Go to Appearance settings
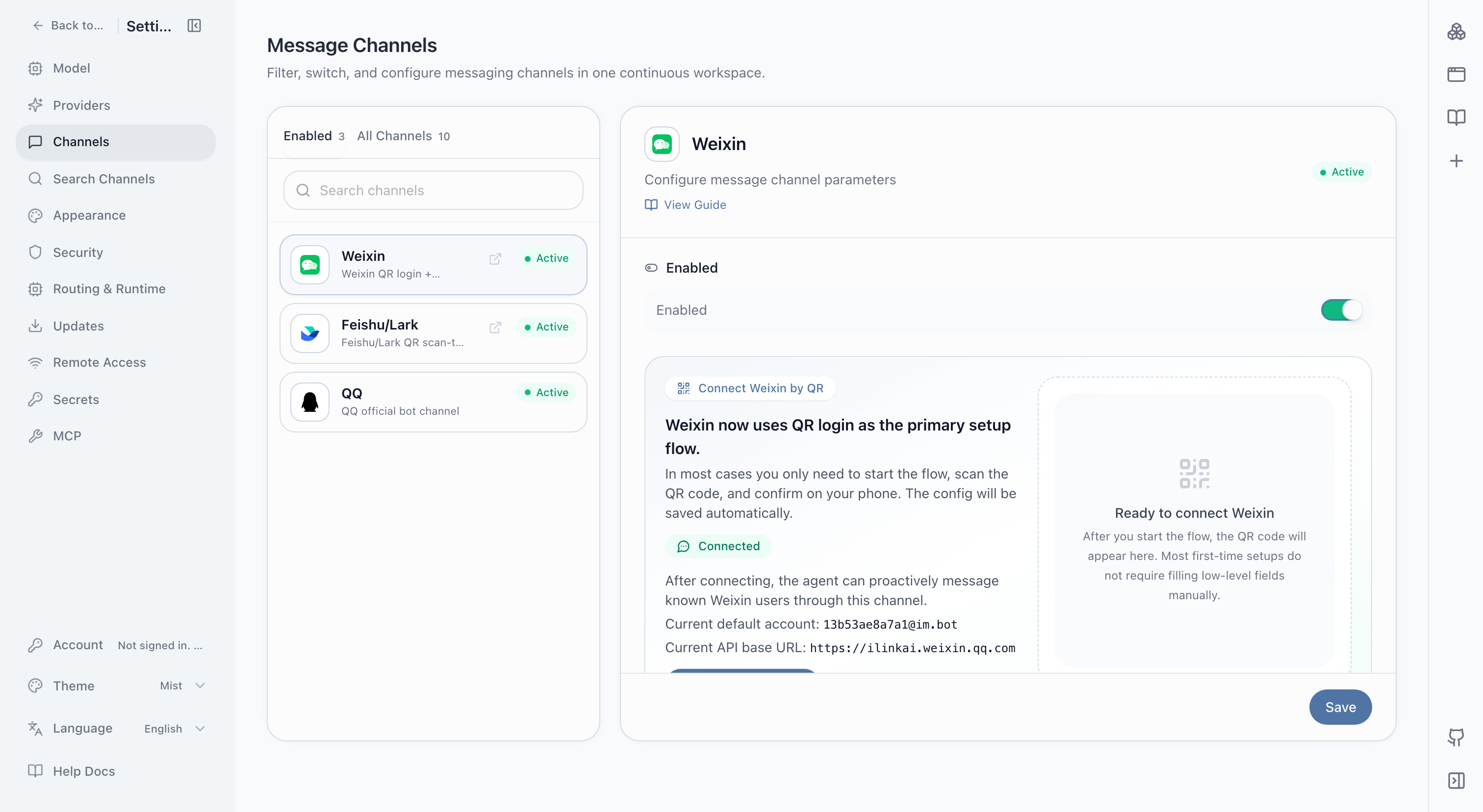This screenshot has height=812, width=1483. point(116,215)
